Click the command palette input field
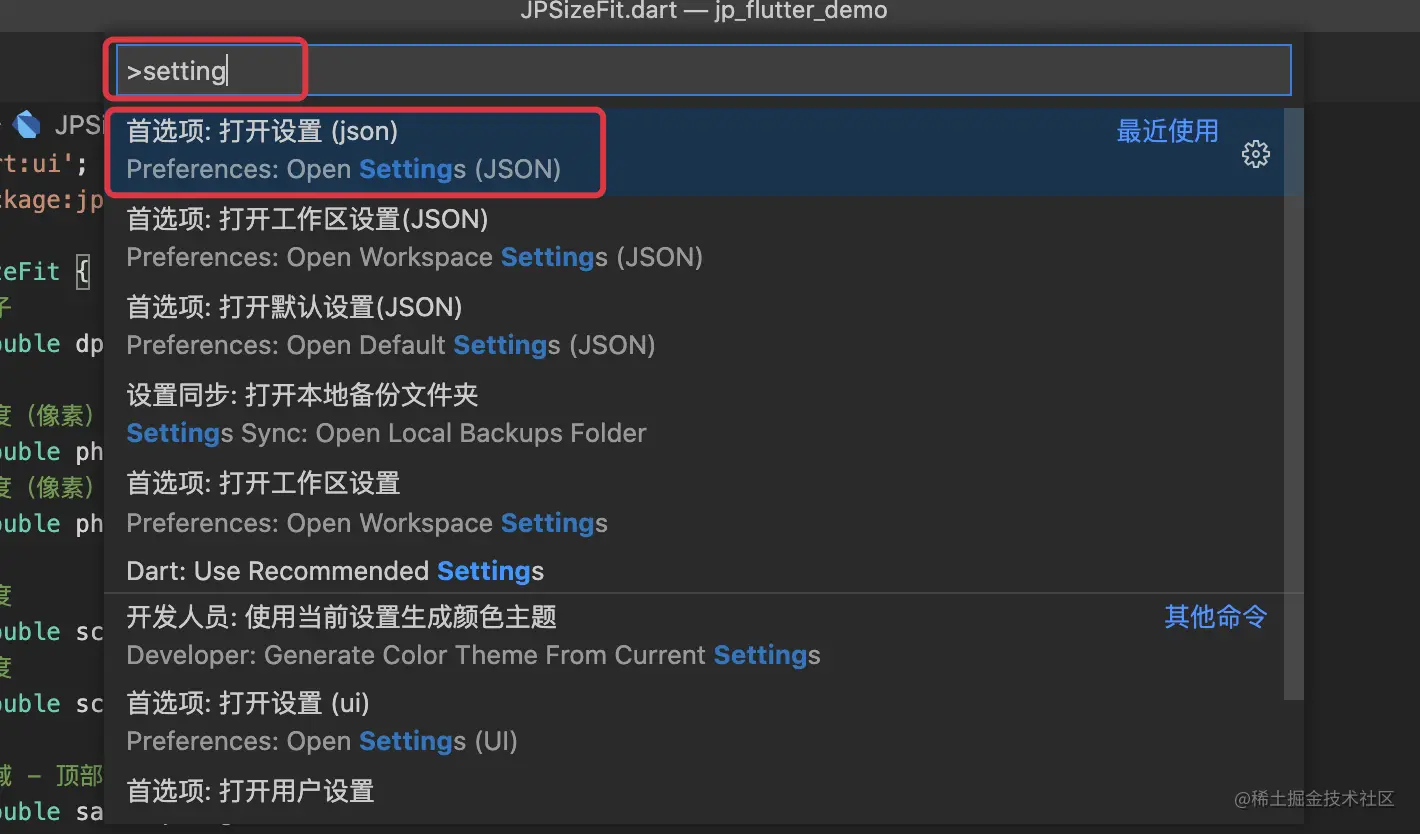The height and width of the screenshot is (834, 1420). [x=704, y=70]
